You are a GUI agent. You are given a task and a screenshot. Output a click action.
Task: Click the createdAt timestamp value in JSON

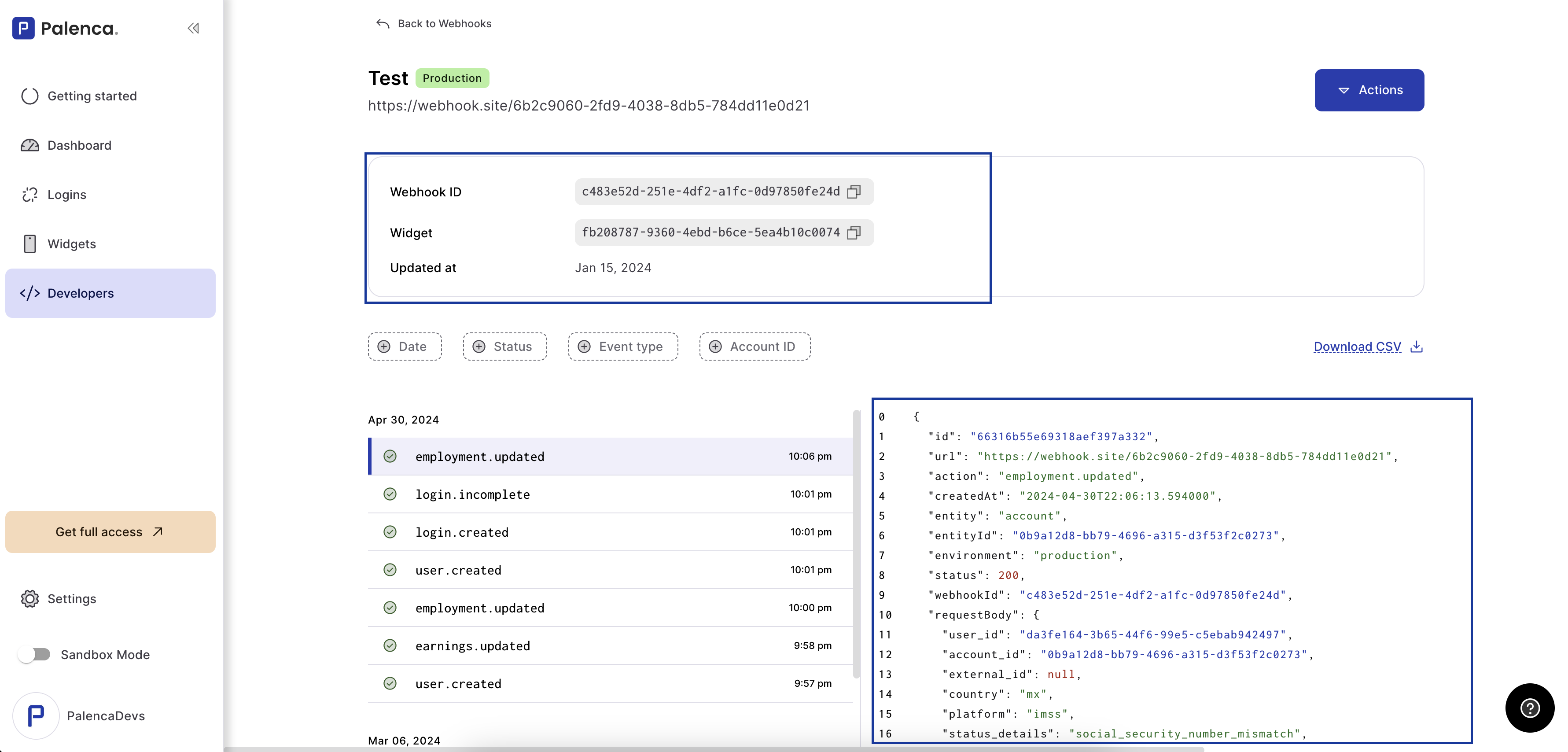[x=1117, y=496]
